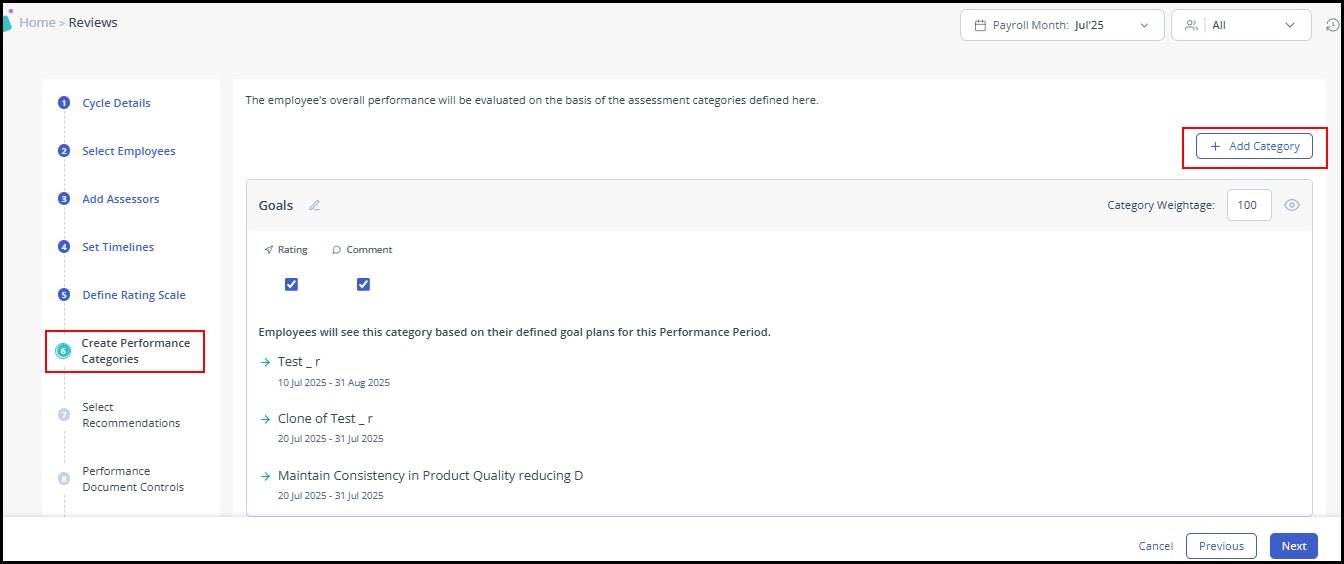1344x564 pixels.
Task: Expand the Payroll Month Jul'25 dropdown
Action: tap(1062, 25)
